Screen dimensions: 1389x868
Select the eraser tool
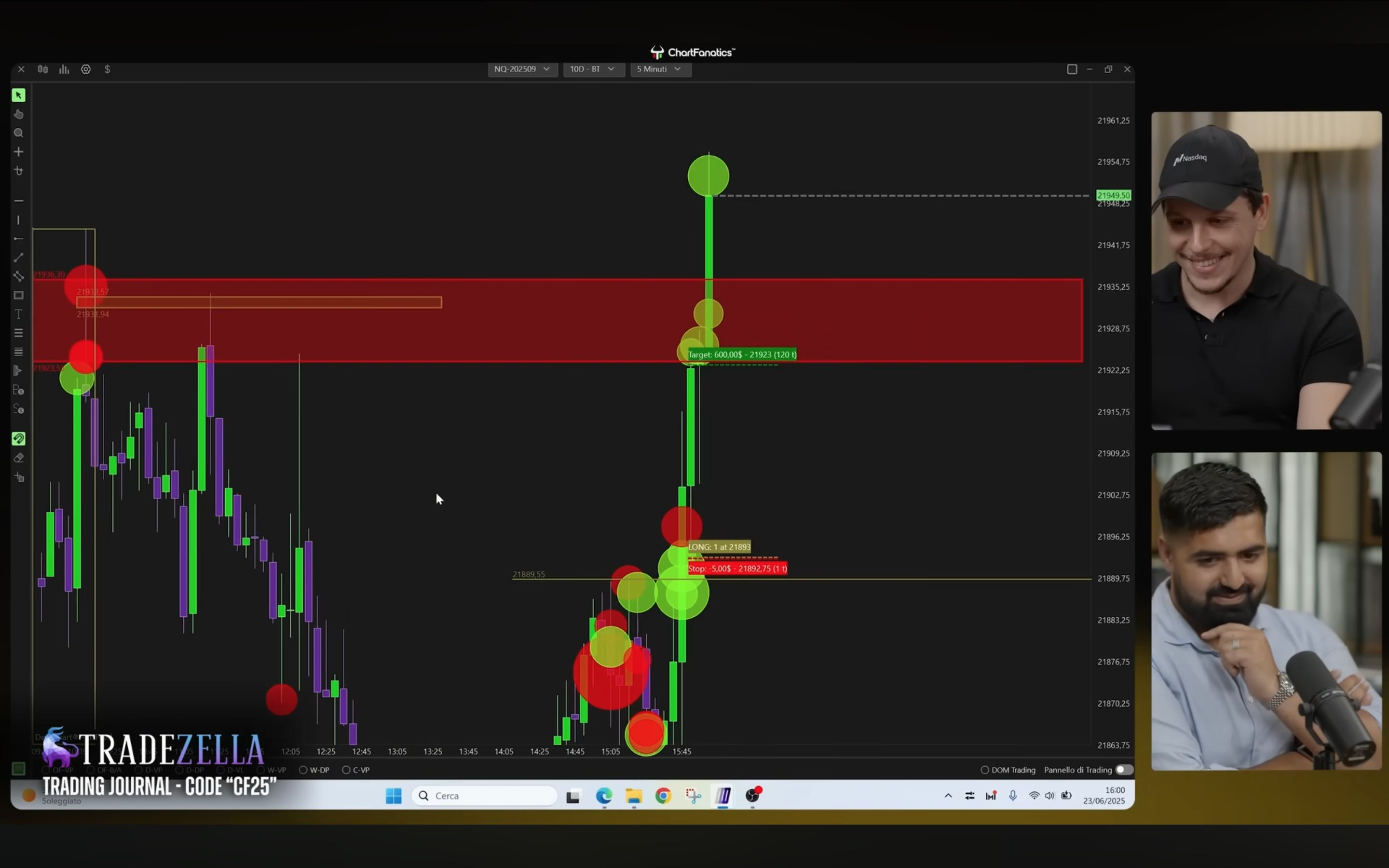click(18, 458)
